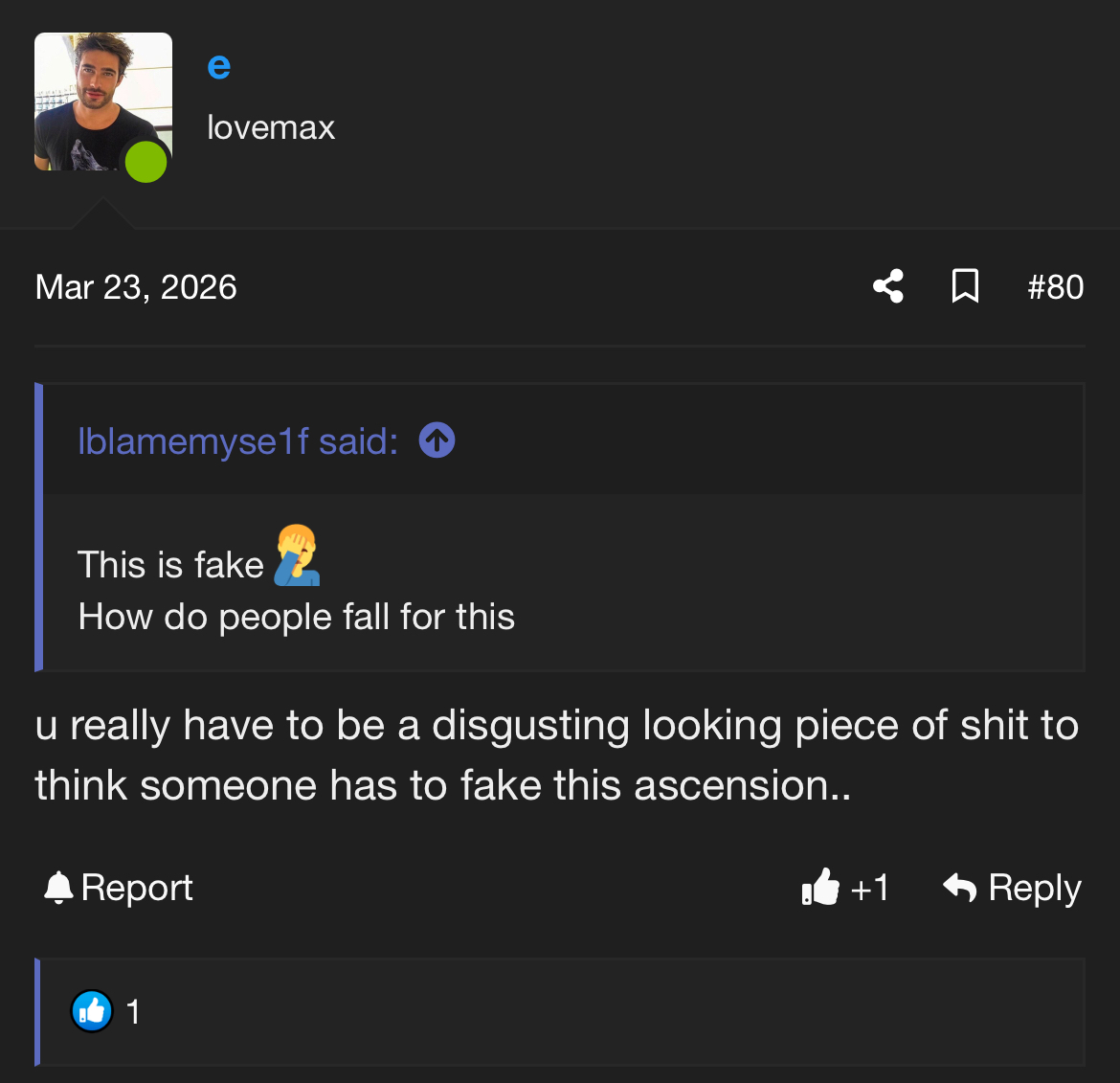Like the post with the thumbs-up +1 icon

(x=820, y=888)
